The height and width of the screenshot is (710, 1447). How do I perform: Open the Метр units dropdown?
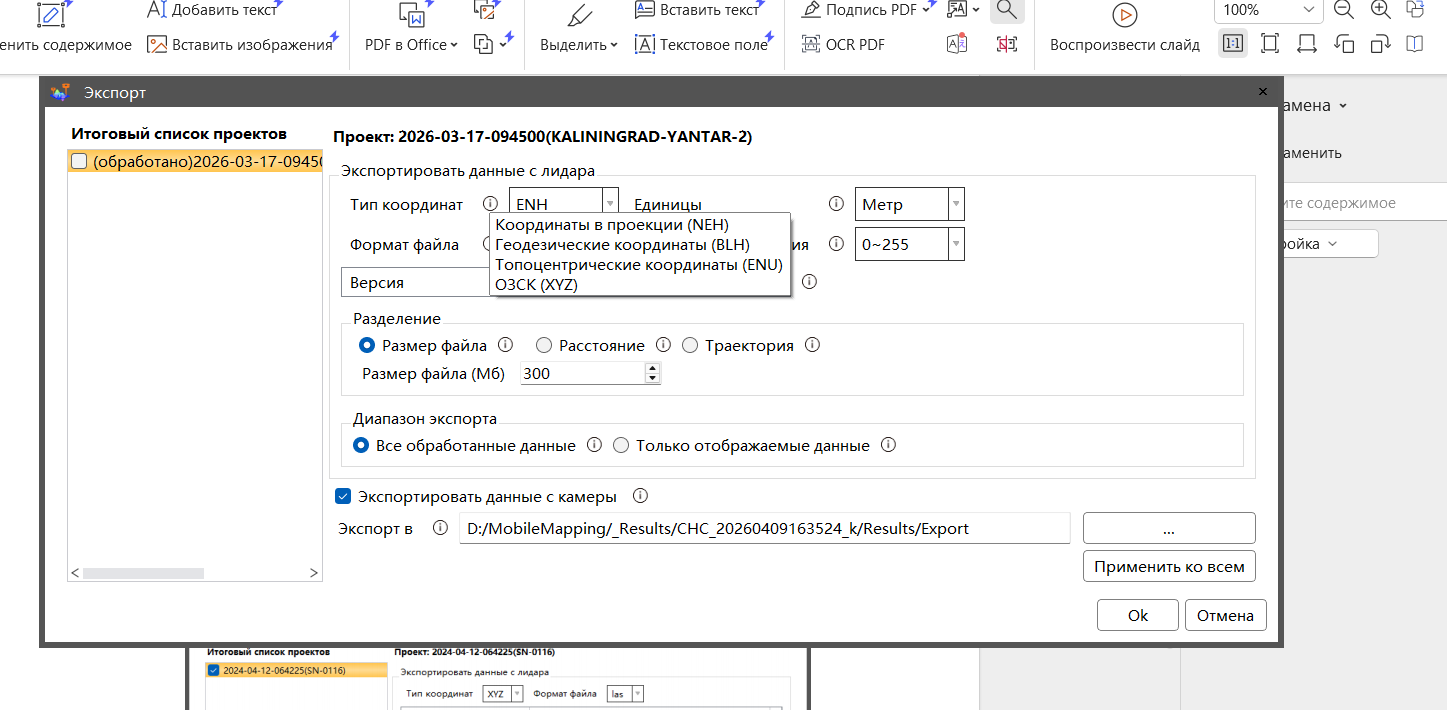point(910,204)
